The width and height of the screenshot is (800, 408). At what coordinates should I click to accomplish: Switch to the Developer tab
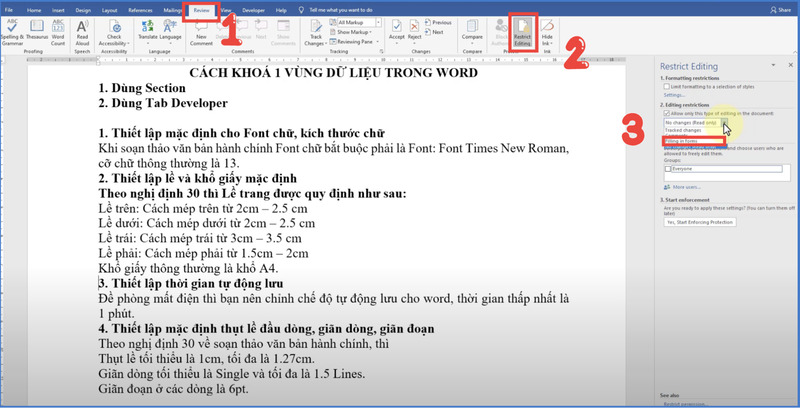(254, 10)
